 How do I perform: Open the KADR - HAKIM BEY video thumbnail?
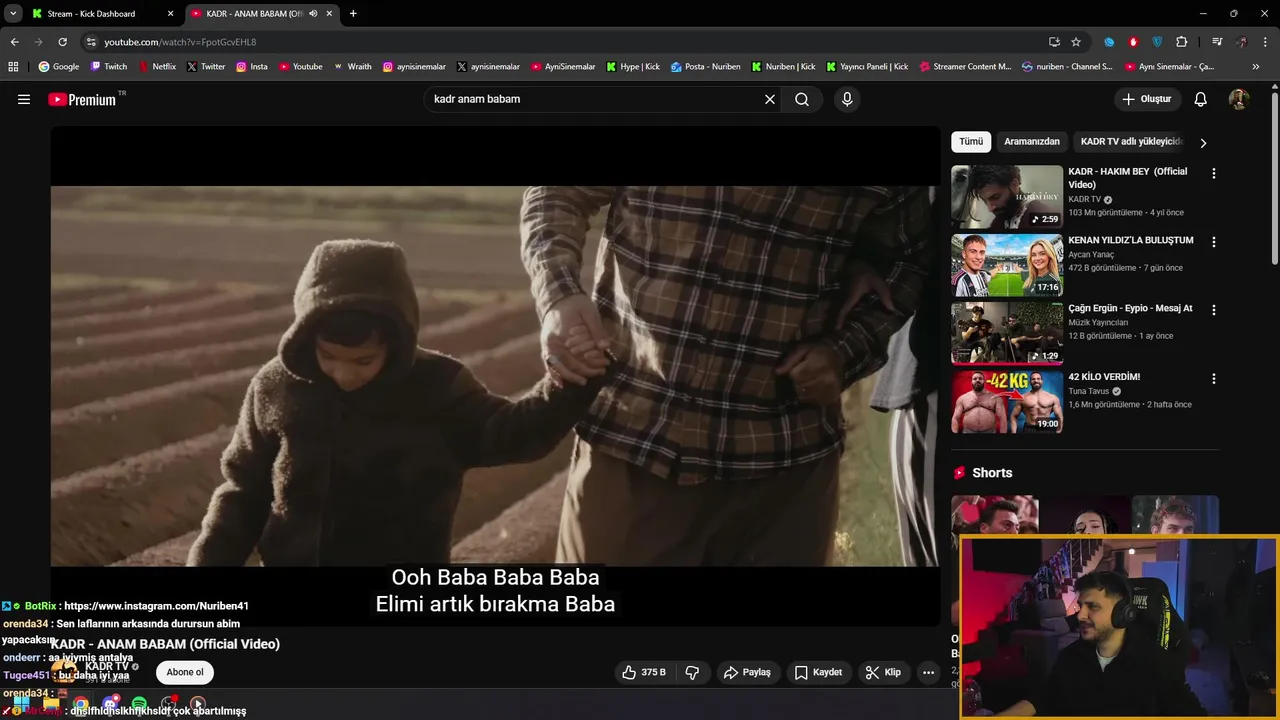tap(1007, 197)
